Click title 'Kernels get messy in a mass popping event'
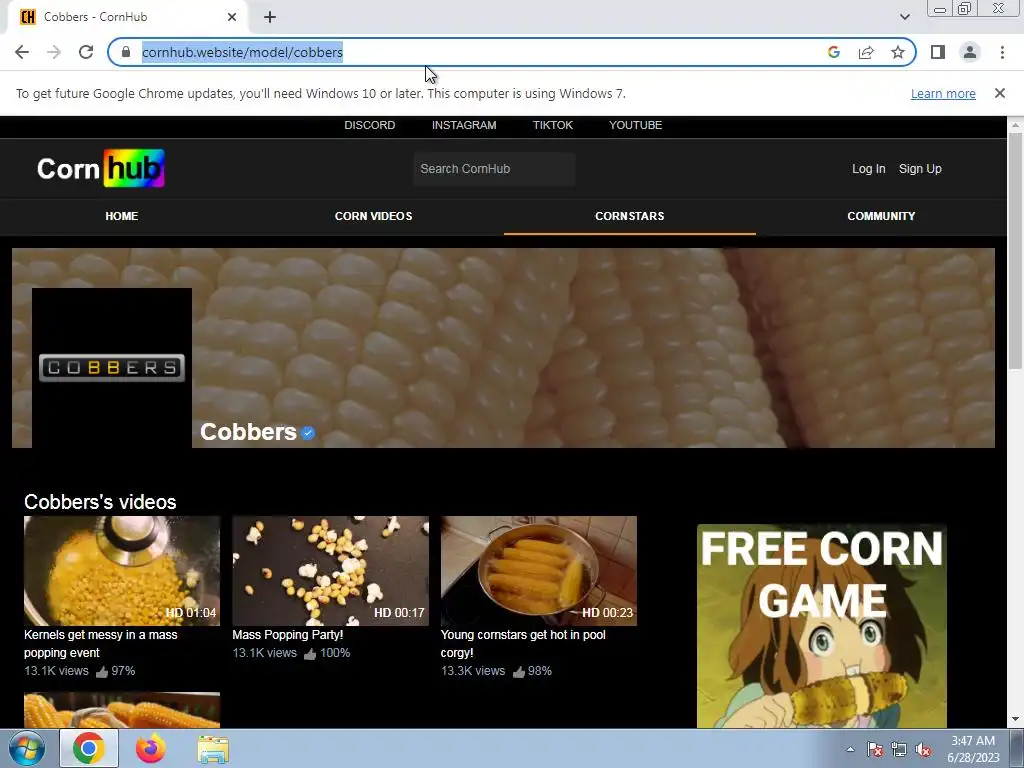Viewport: 1024px width, 768px height. pos(101,643)
